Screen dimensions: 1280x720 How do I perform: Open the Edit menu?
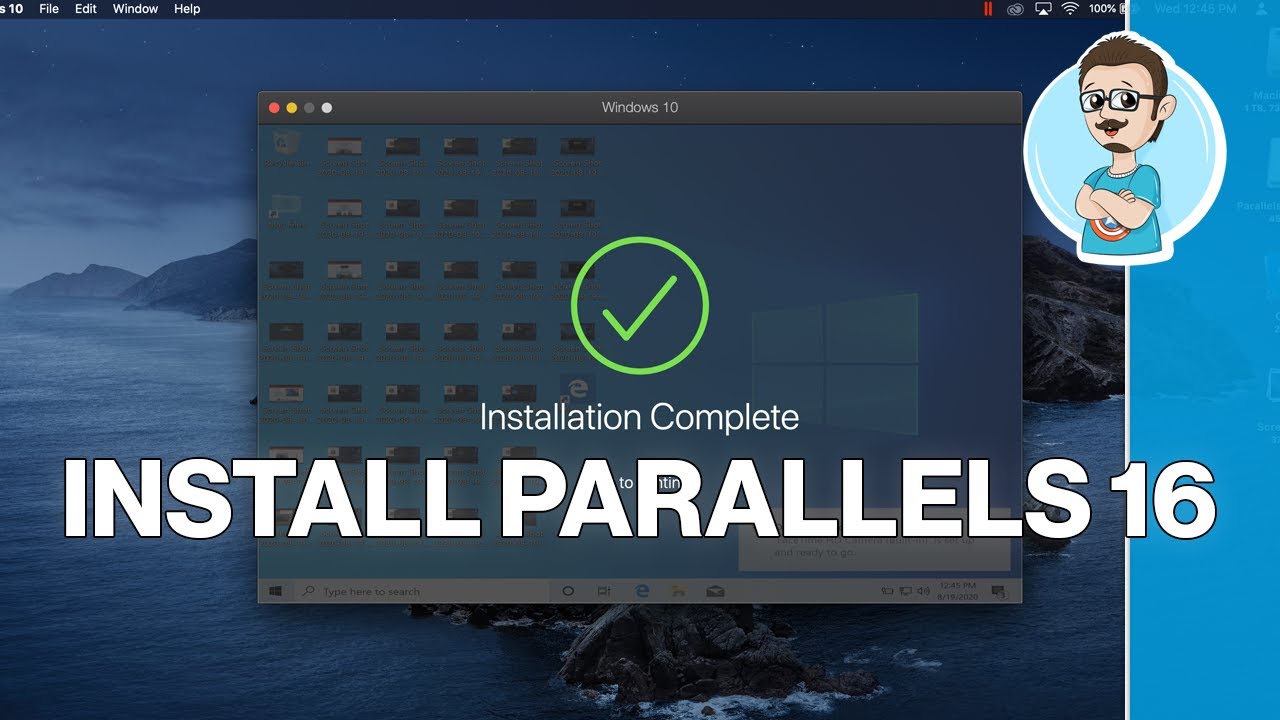tap(86, 9)
